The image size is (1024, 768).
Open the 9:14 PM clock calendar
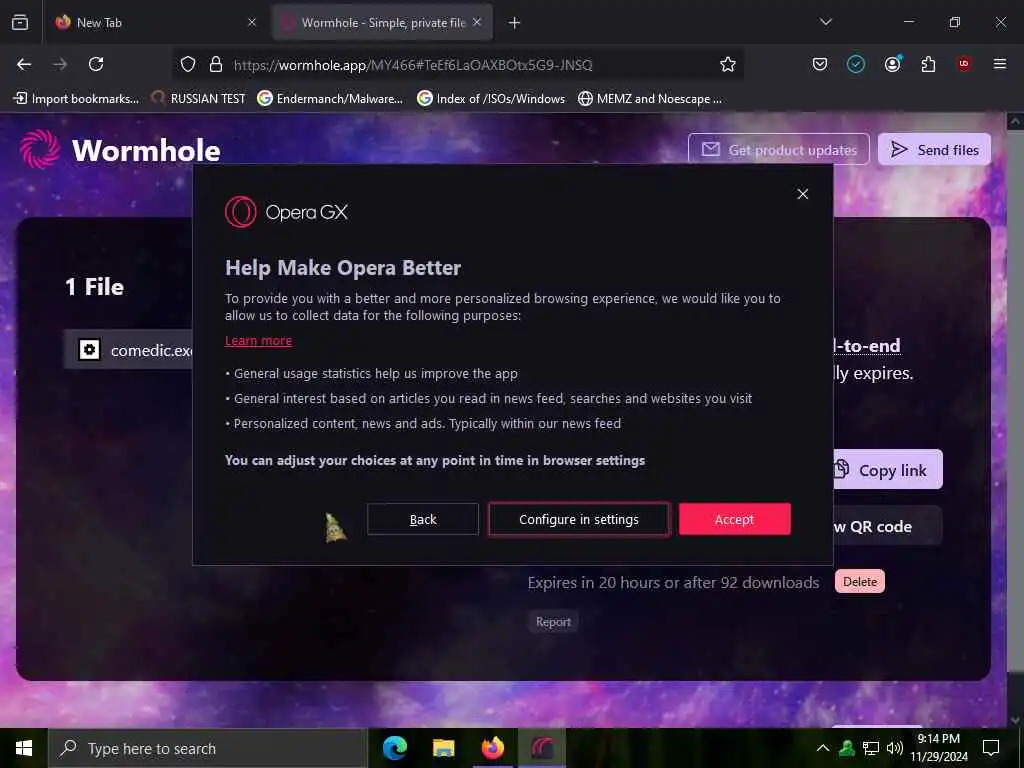click(x=939, y=748)
